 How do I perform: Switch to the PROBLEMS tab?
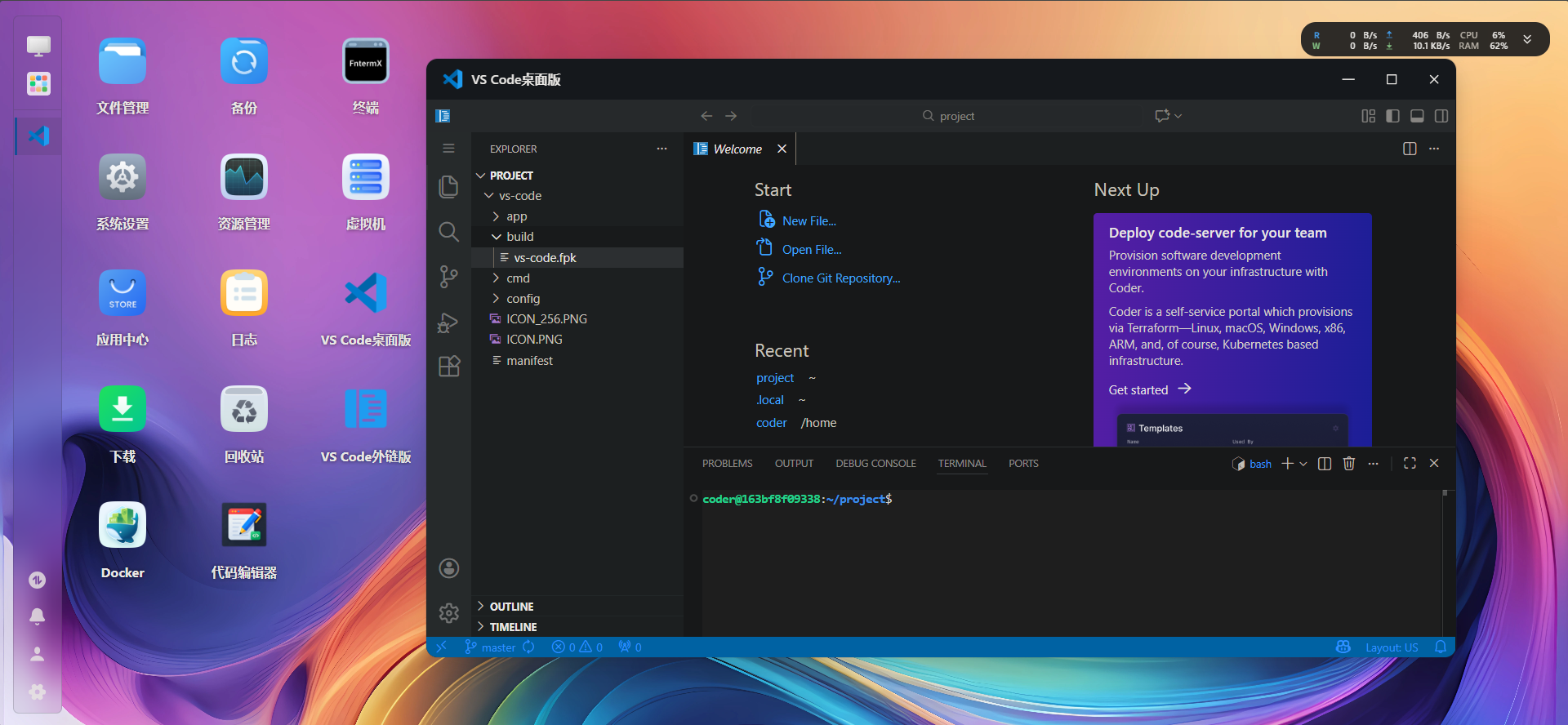click(x=727, y=464)
